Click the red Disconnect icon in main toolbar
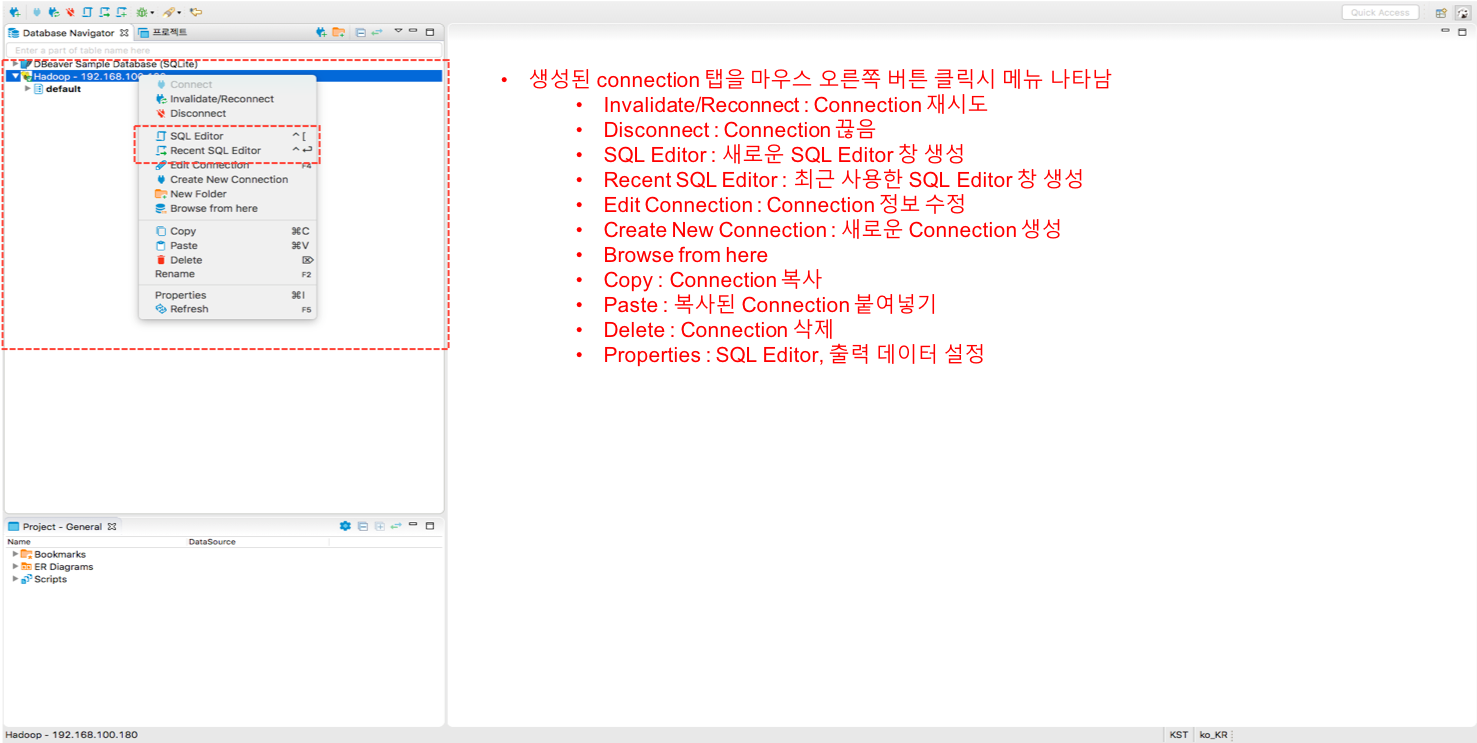This screenshot has height=743, width=1477. (x=70, y=12)
